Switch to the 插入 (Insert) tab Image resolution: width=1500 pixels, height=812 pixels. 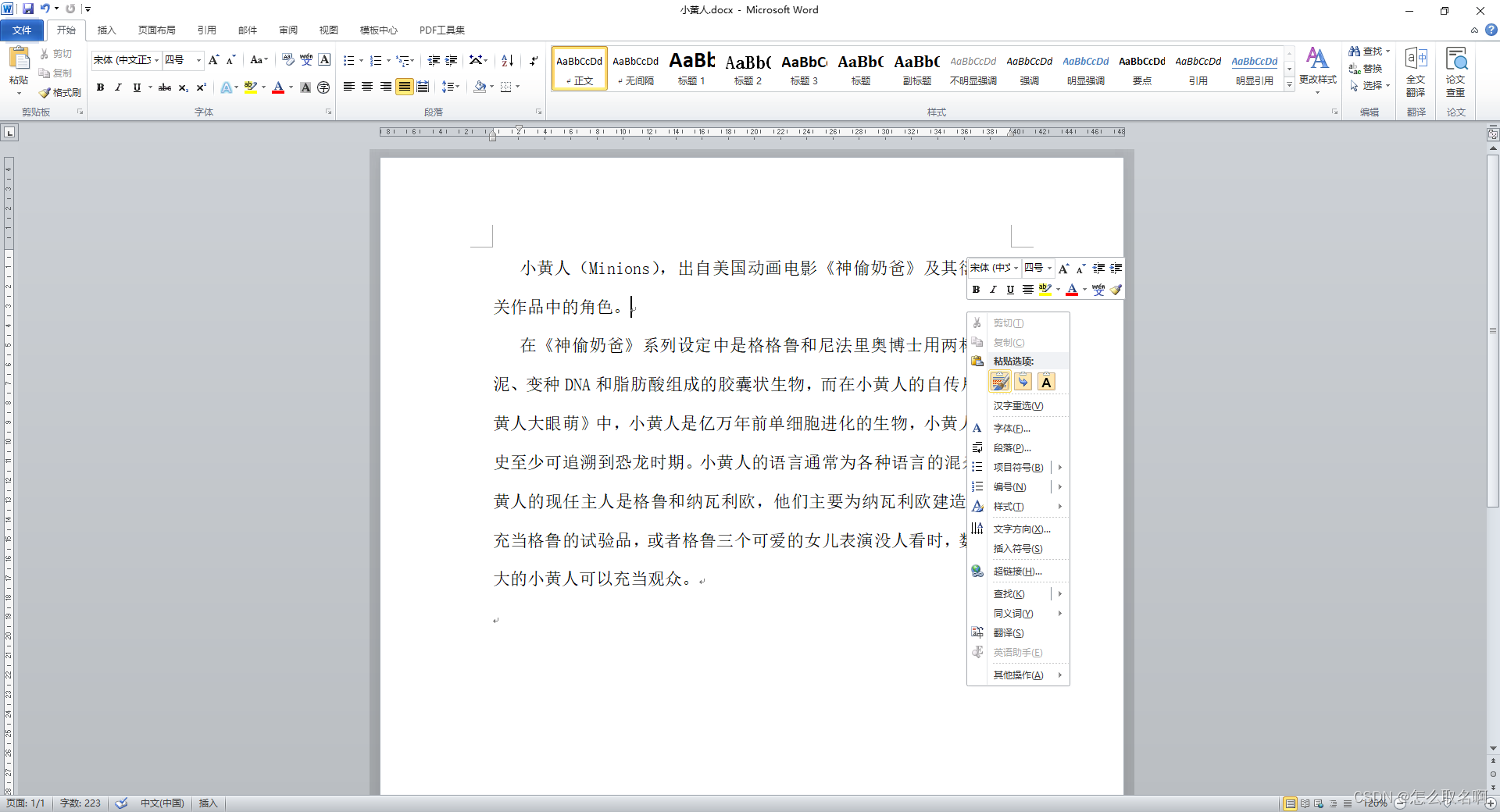click(x=106, y=30)
